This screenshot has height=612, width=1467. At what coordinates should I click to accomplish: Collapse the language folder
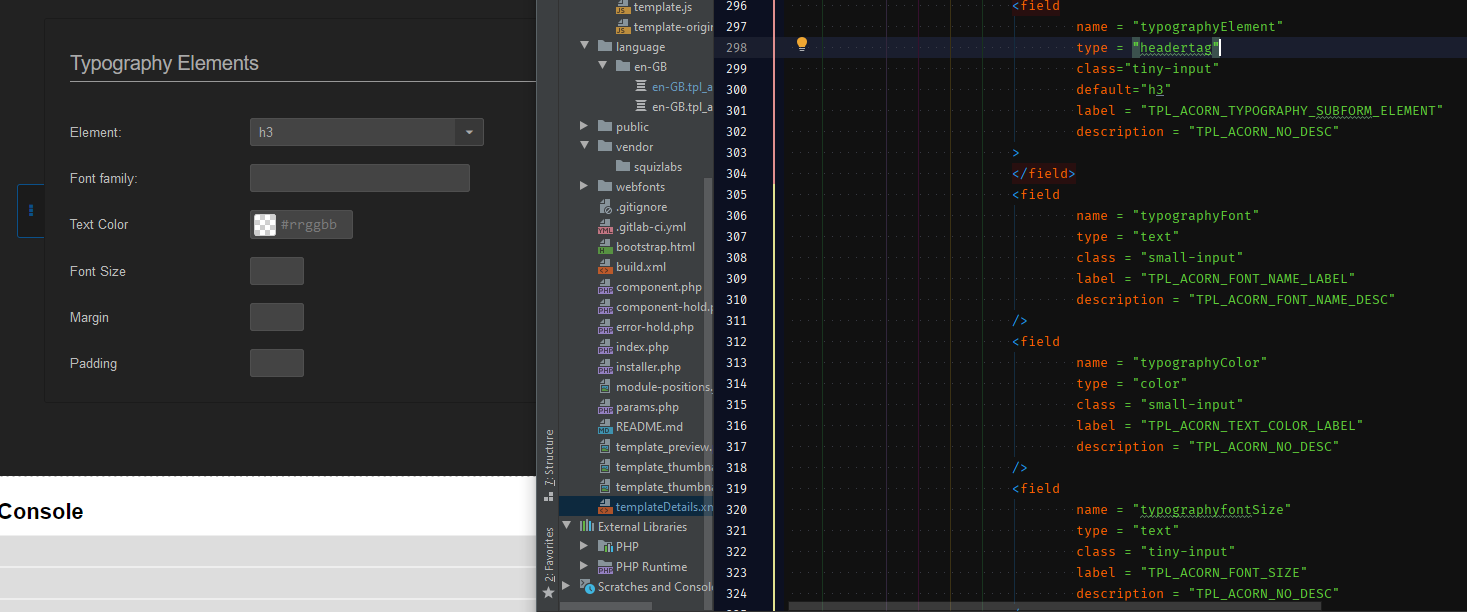pos(585,46)
